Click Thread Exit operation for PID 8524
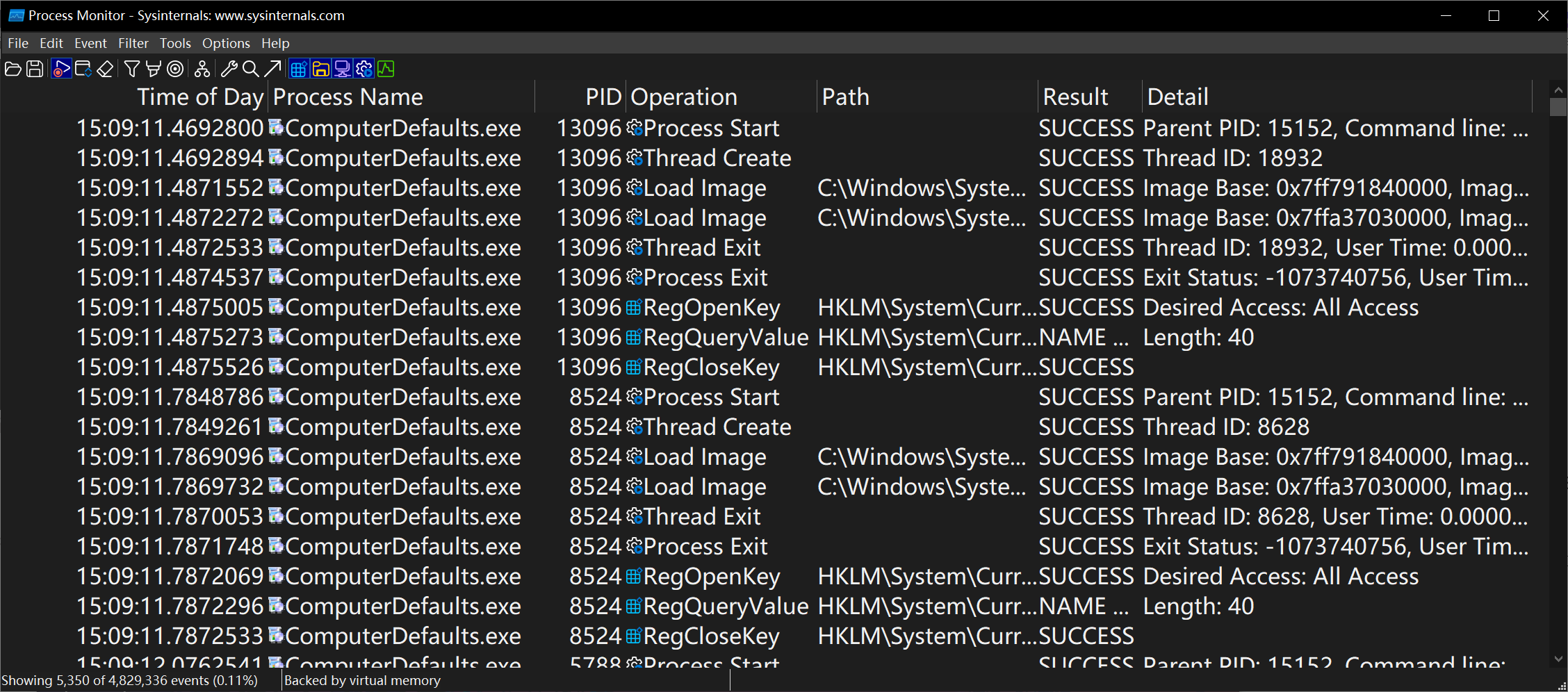 (702, 516)
